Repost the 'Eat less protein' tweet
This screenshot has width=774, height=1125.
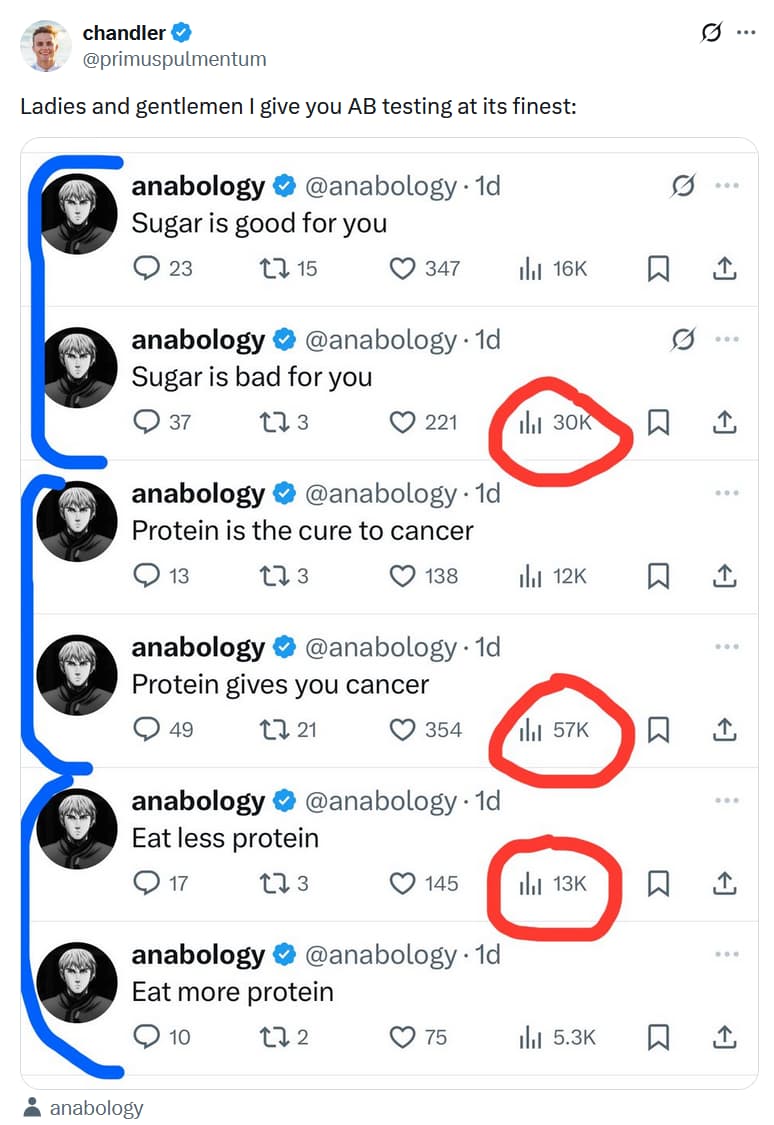click(272, 883)
